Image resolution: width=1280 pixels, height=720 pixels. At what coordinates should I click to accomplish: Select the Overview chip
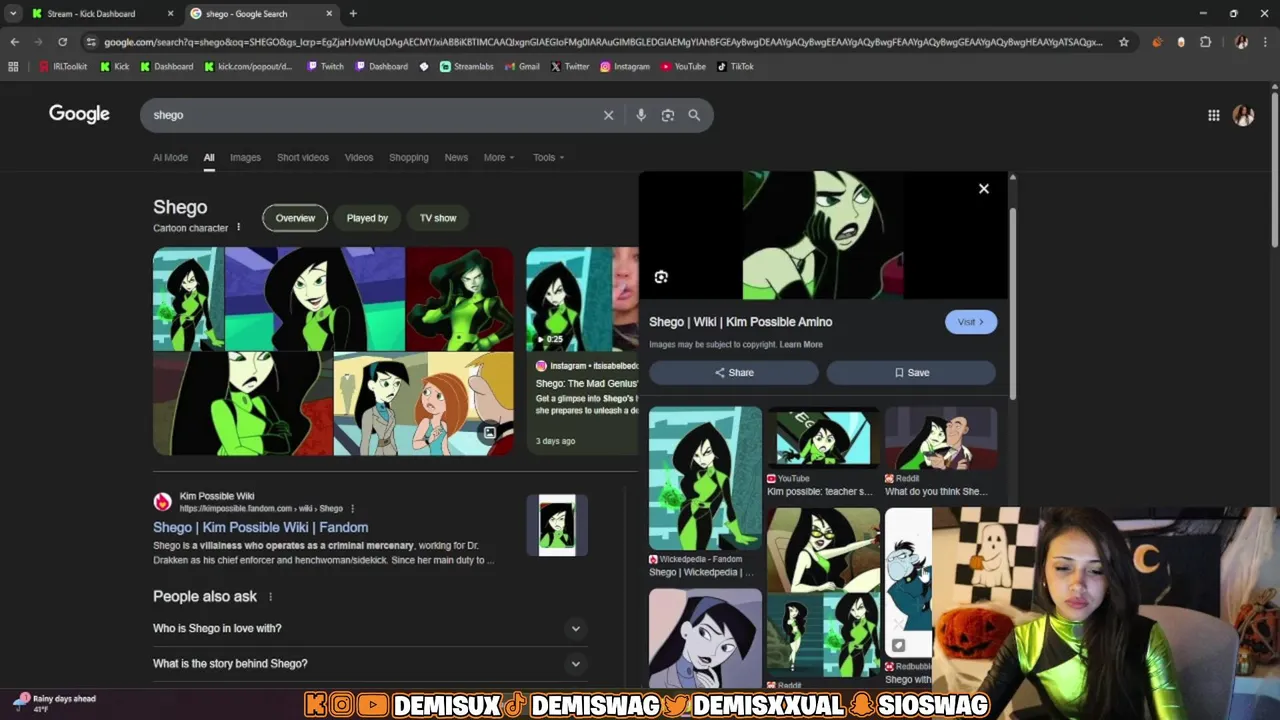click(295, 218)
